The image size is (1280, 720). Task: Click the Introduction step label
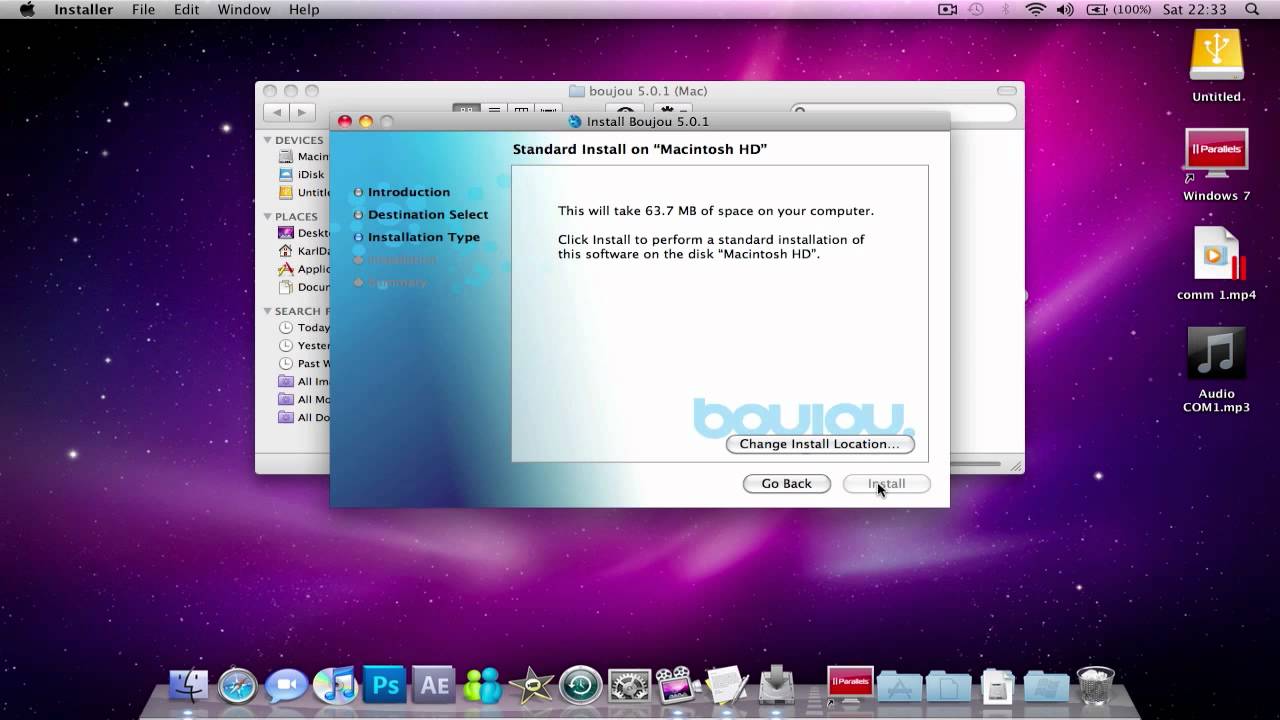(x=409, y=192)
